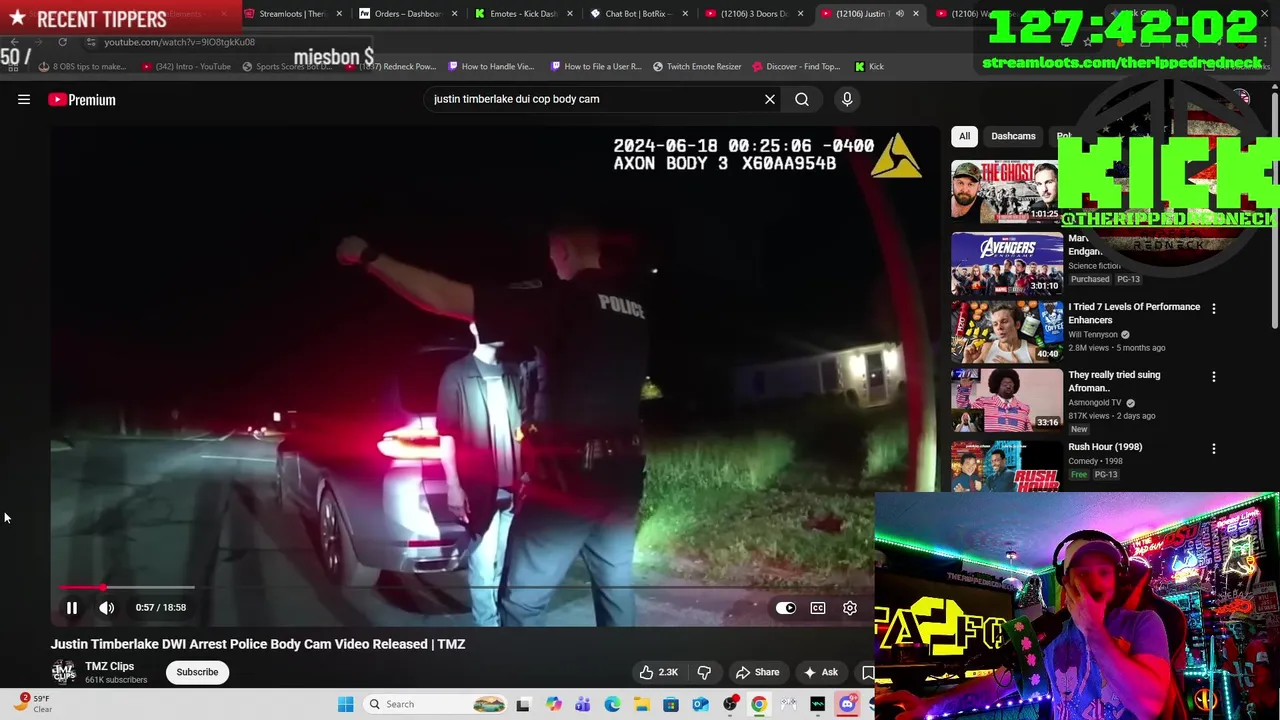
Task: Open the Discover - Find Top... bookmark
Action: [x=796, y=66]
